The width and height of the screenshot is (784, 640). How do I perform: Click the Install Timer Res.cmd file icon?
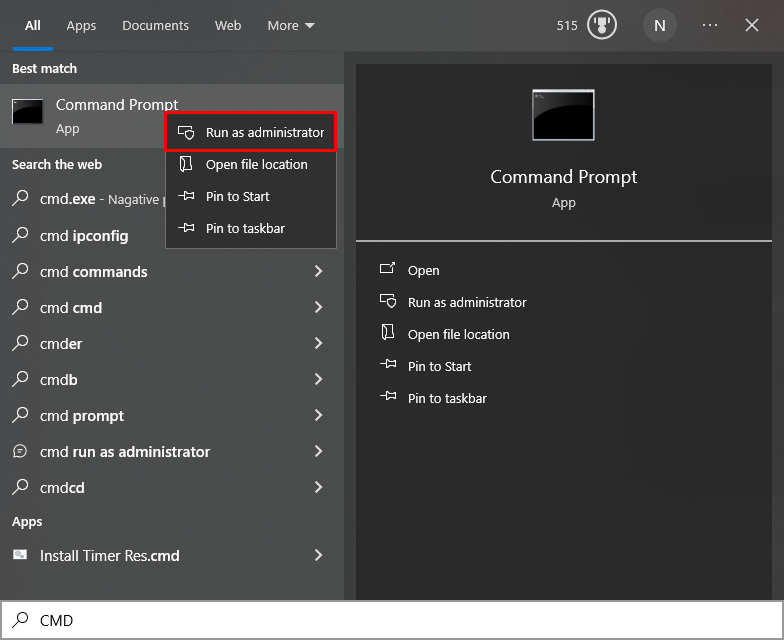20,555
